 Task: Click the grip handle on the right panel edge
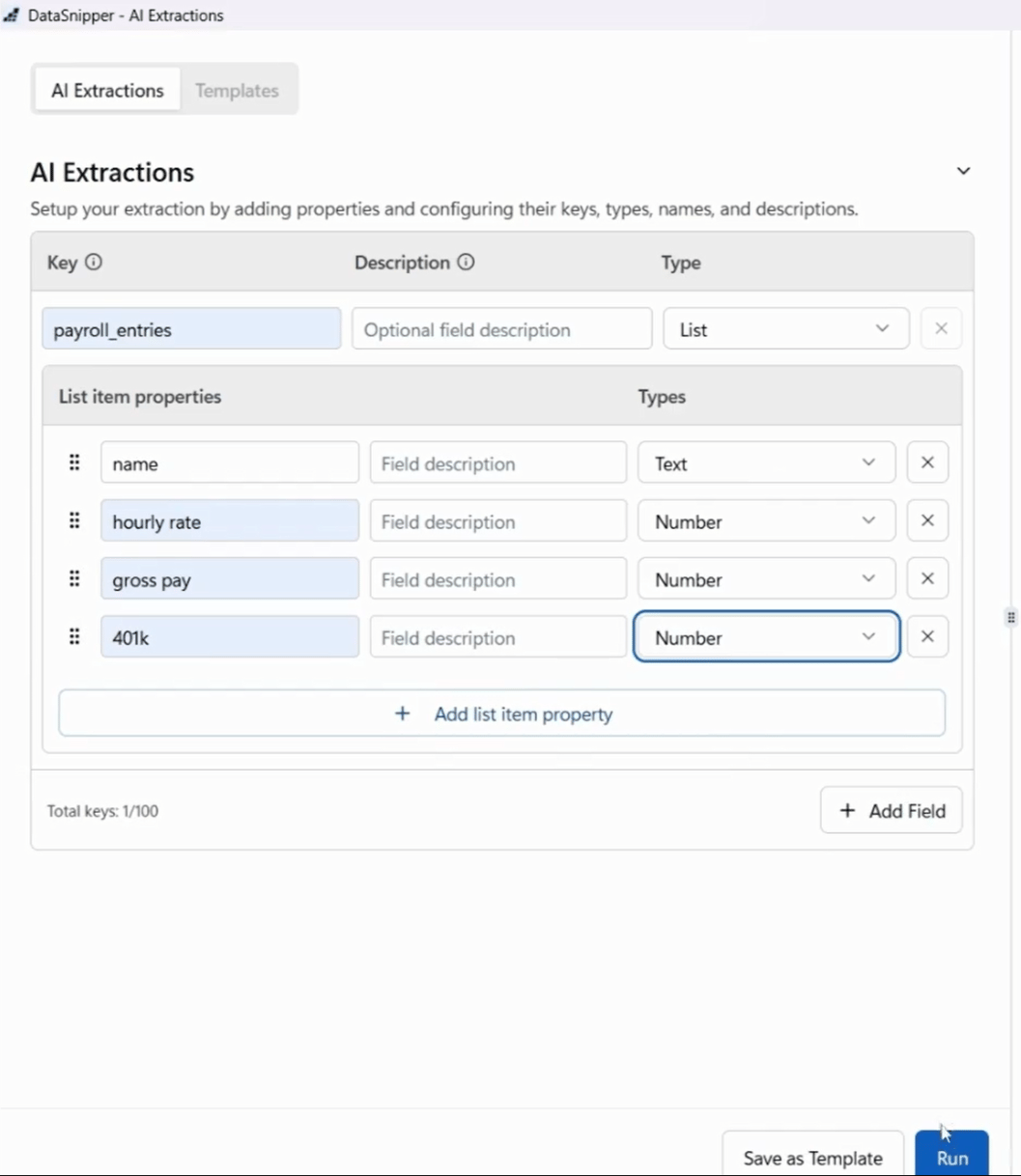tap(1010, 616)
